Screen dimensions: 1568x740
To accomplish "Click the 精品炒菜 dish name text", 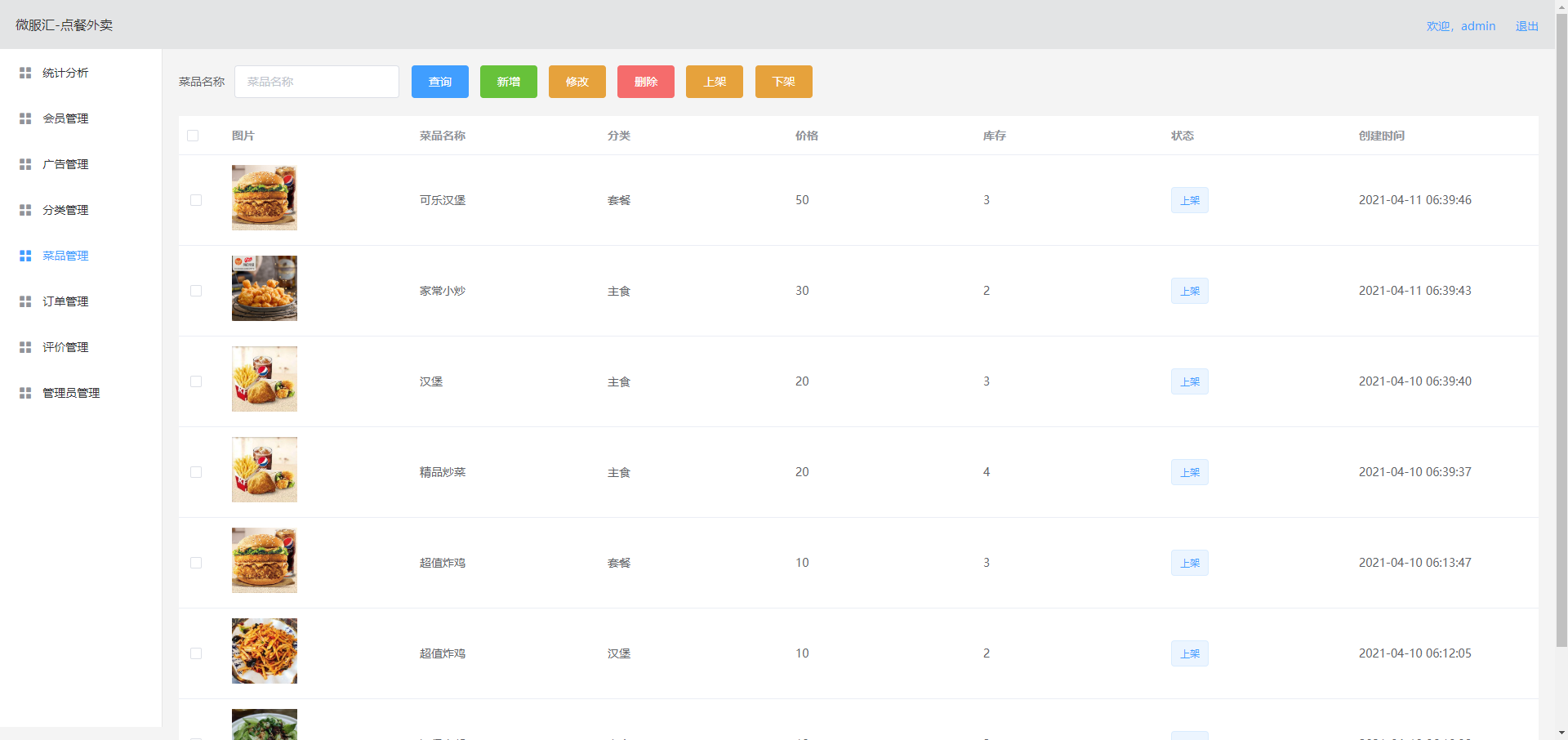I will (x=443, y=472).
